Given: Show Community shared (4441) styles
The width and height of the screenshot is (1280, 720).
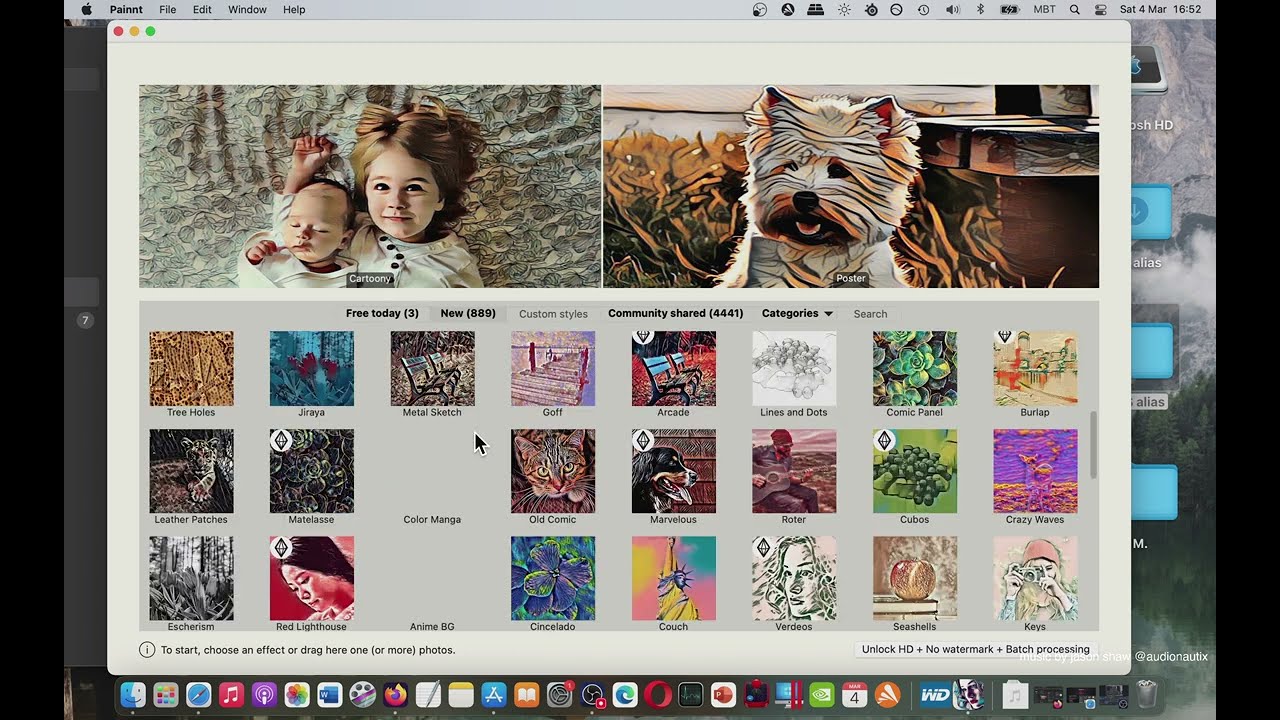Looking at the screenshot, I should point(676,313).
